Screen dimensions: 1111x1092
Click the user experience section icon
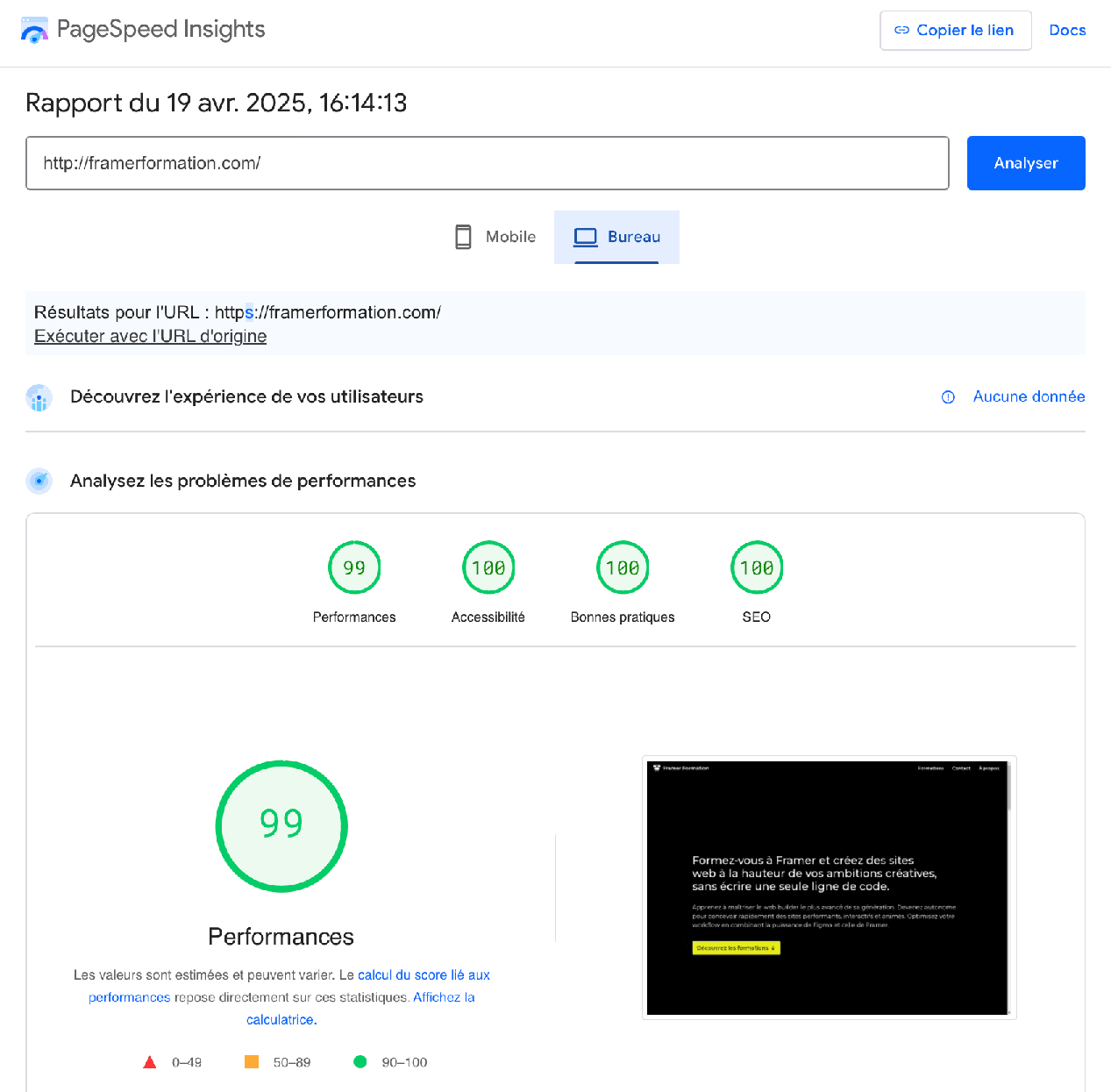[39, 397]
